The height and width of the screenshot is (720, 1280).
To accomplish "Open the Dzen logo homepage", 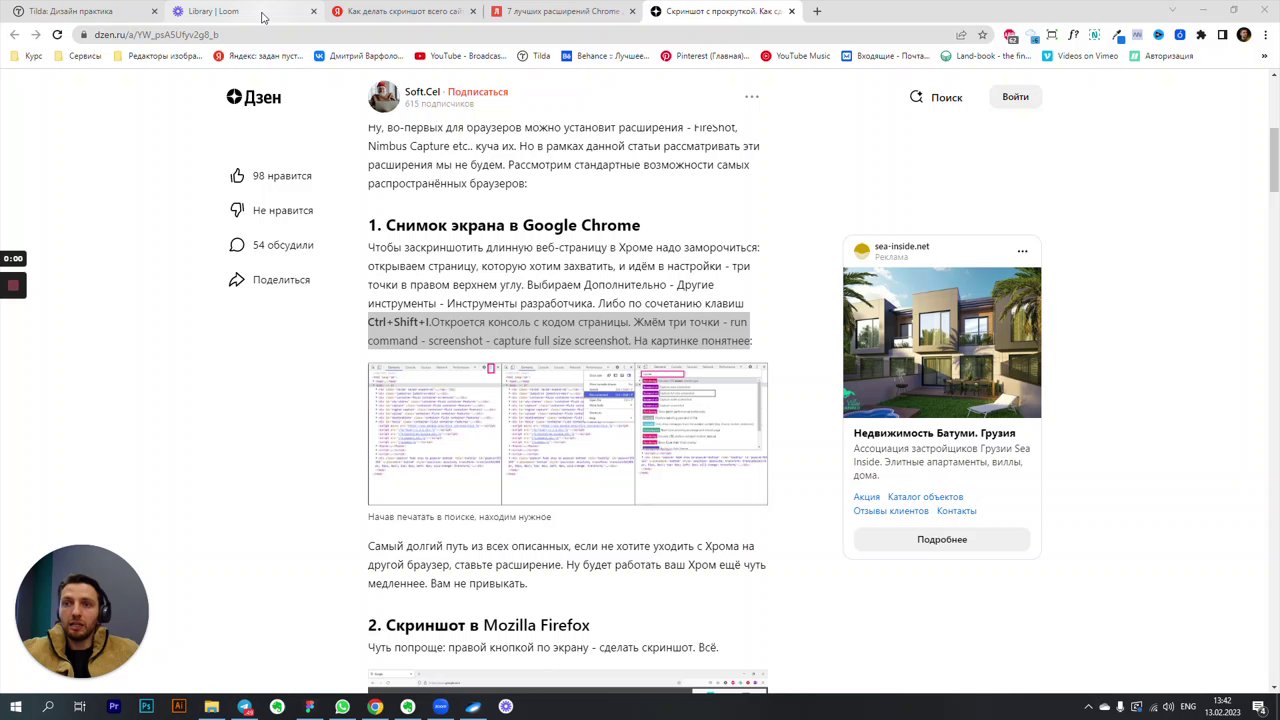I will tap(254, 97).
